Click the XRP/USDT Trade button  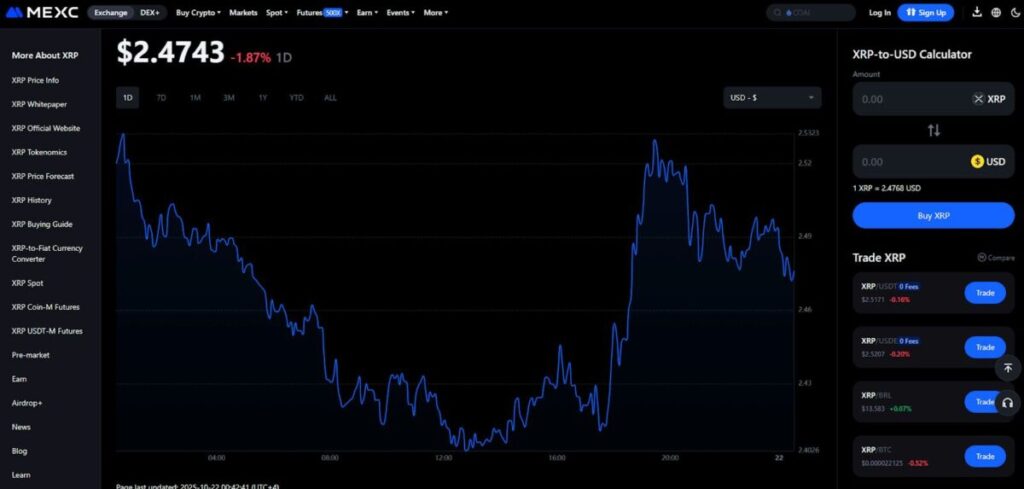tap(984, 293)
